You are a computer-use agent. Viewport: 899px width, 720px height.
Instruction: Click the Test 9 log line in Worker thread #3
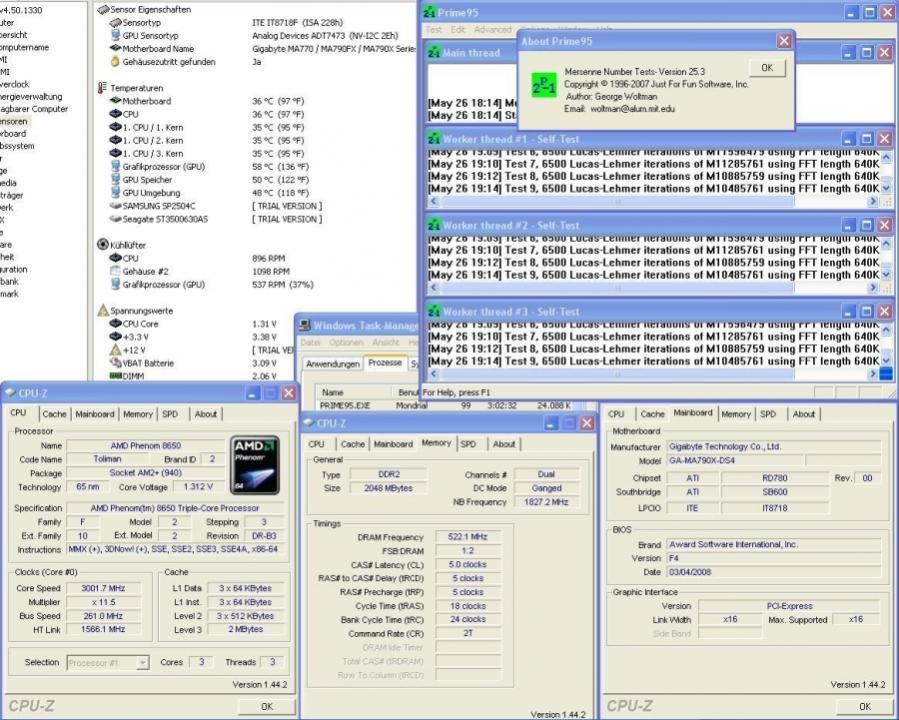pos(654,361)
